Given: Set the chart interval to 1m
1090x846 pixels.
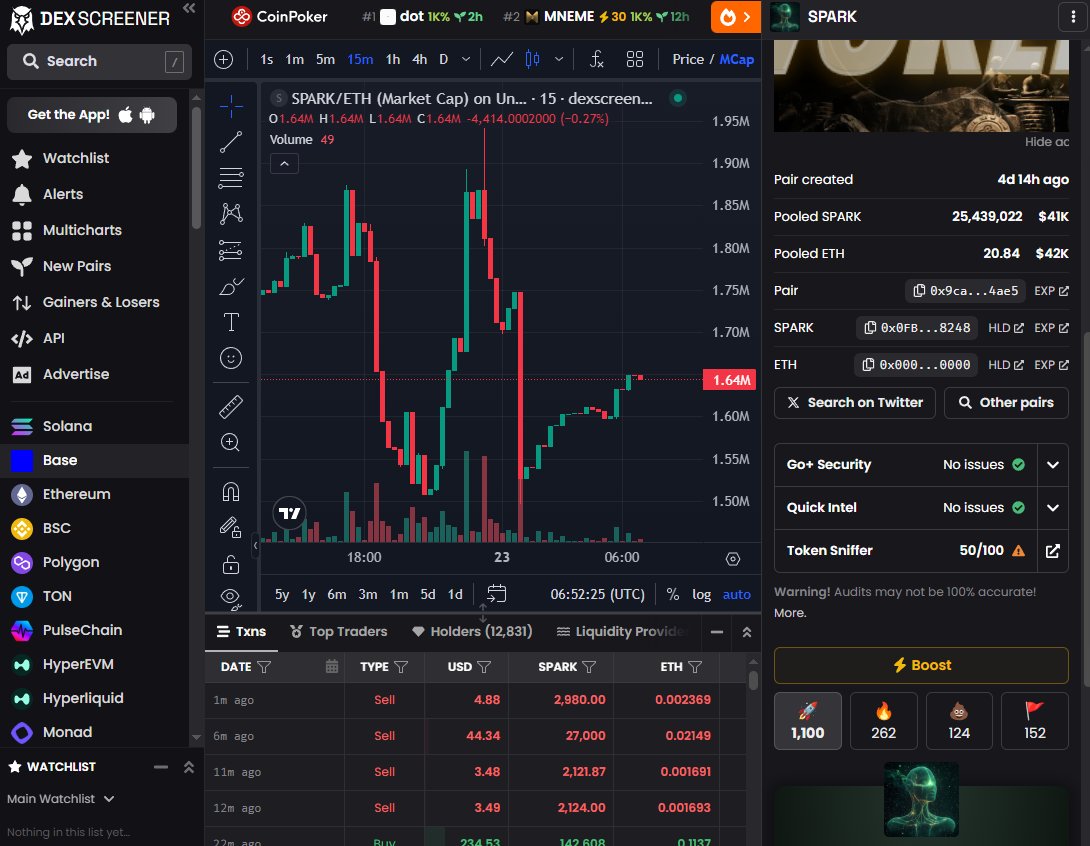Looking at the screenshot, I should (295, 60).
